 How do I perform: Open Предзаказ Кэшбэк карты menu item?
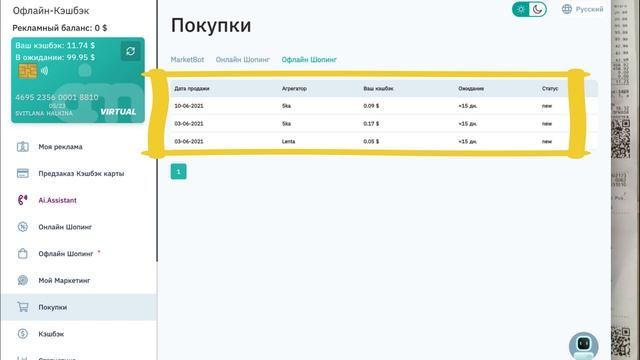(81, 173)
